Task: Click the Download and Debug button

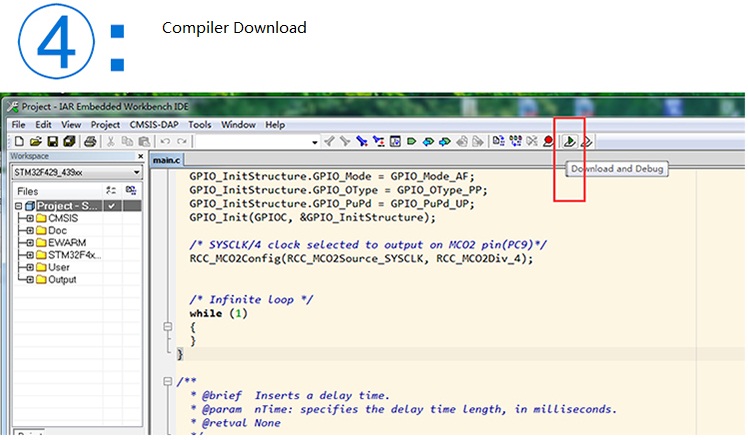Action: tap(569, 142)
